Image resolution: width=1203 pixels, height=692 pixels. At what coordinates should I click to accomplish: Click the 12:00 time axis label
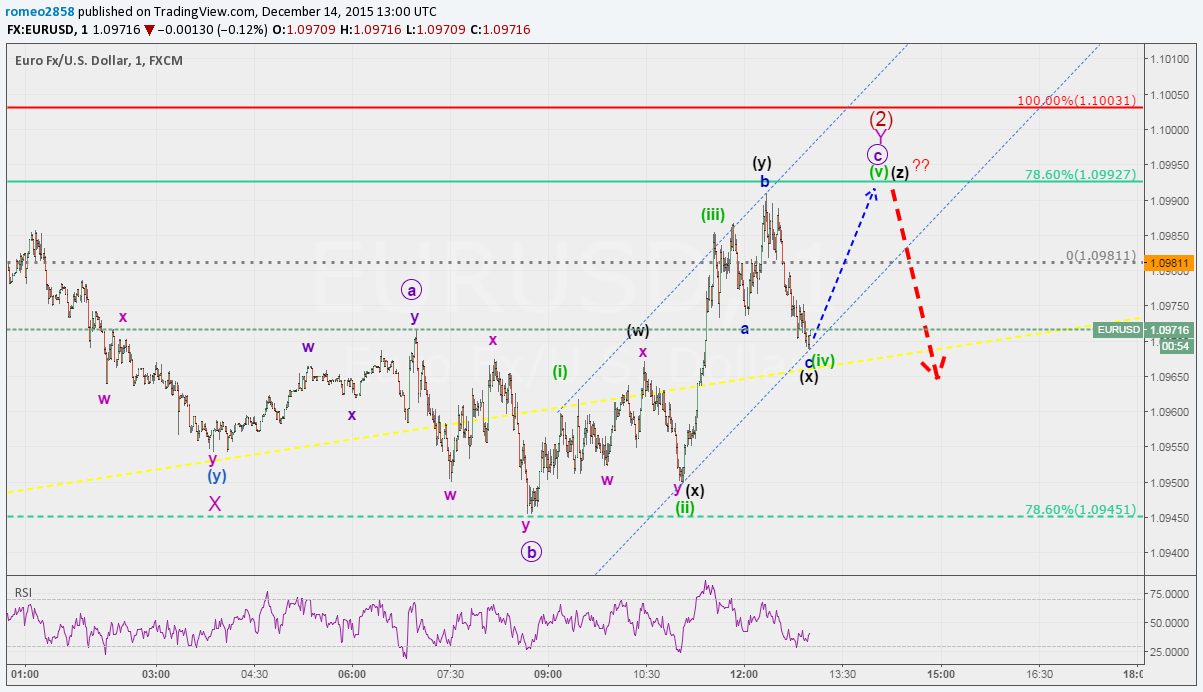click(744, 674)
